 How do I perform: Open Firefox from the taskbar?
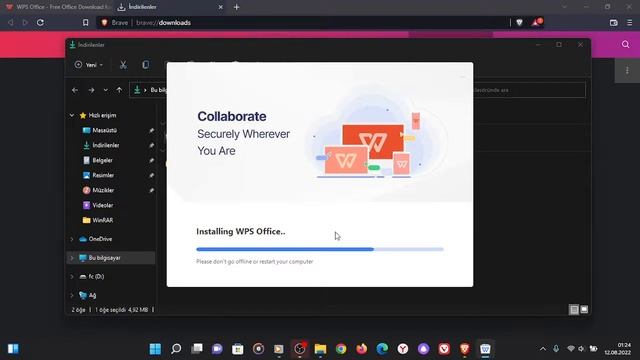[x=361, y=349]
